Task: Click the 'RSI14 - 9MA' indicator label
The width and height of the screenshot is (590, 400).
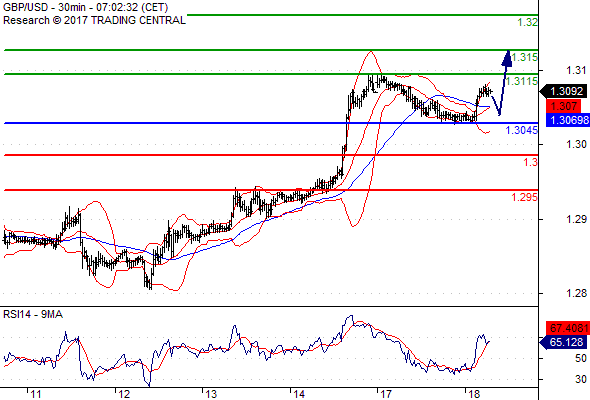Action: [x=33, y=314]
